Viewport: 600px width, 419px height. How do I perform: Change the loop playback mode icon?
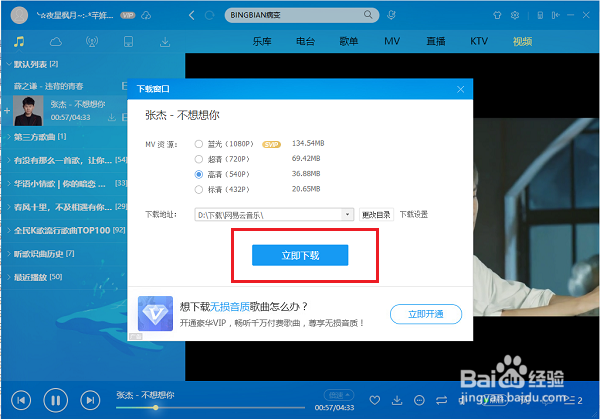point(441,400)
